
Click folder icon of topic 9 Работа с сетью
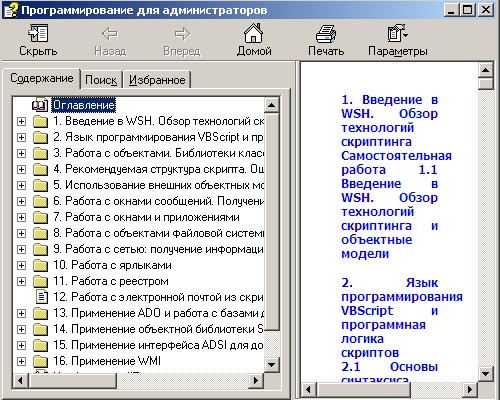[x=41, y=249]
